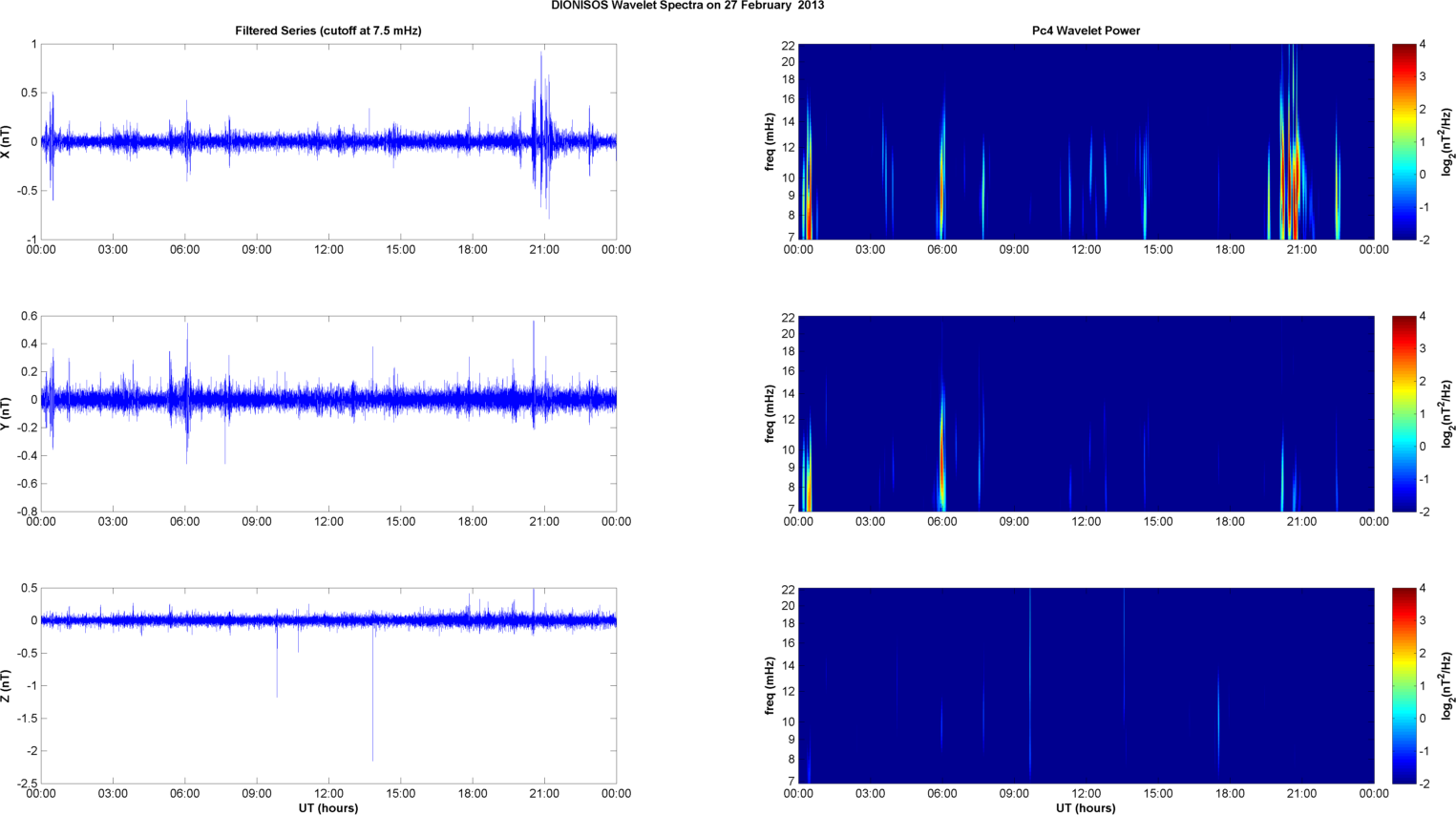This screenshot has height=815, width=1456.
Task: Click the 'DIONISOS Wavelet Spectra' figure title
Action: point(687,6)
